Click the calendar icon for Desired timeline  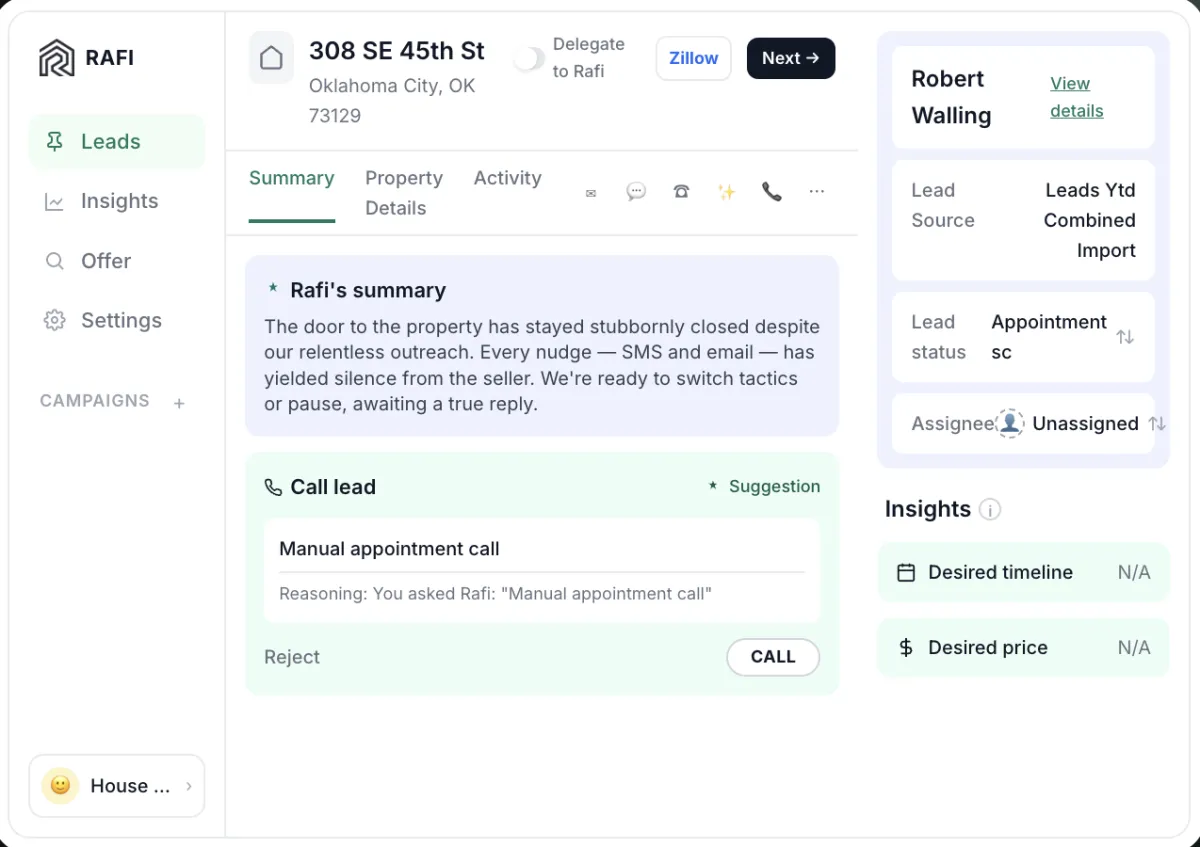(906, 573)
